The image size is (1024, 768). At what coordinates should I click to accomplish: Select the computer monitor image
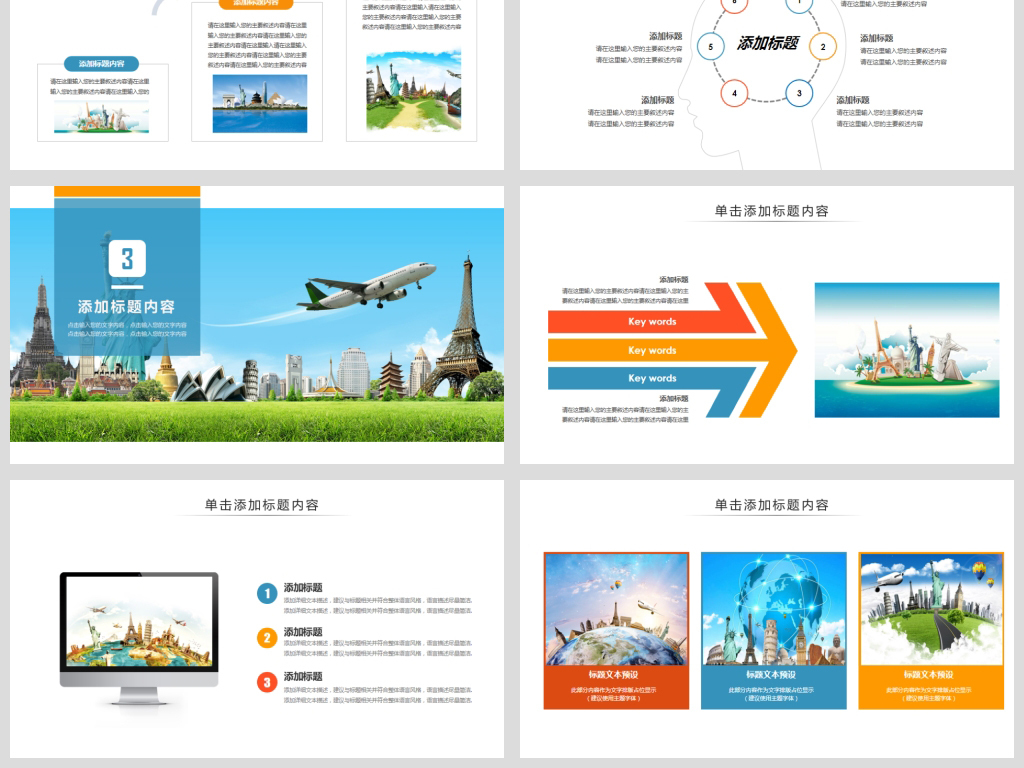point(139,630)
